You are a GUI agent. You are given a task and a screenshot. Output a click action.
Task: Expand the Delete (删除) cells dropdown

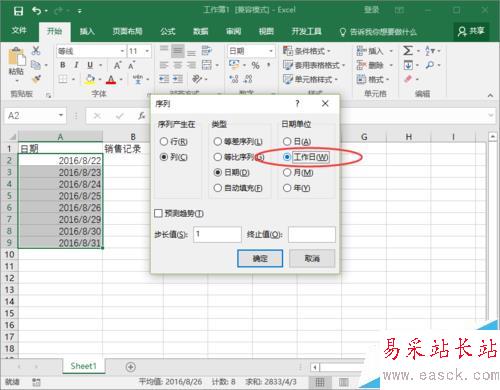tap(391, 65)
